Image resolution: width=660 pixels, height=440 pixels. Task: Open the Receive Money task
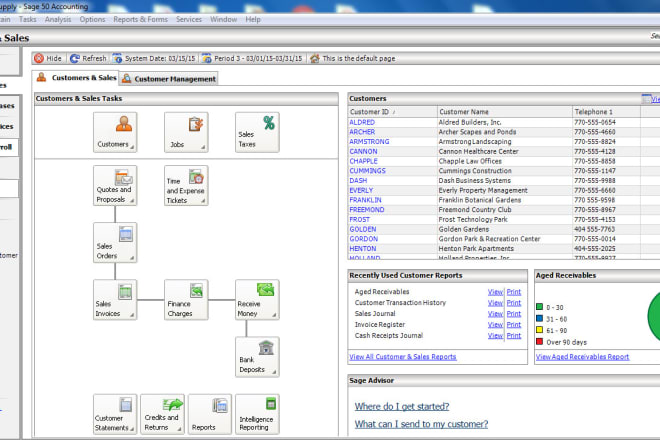pos(257,300)
